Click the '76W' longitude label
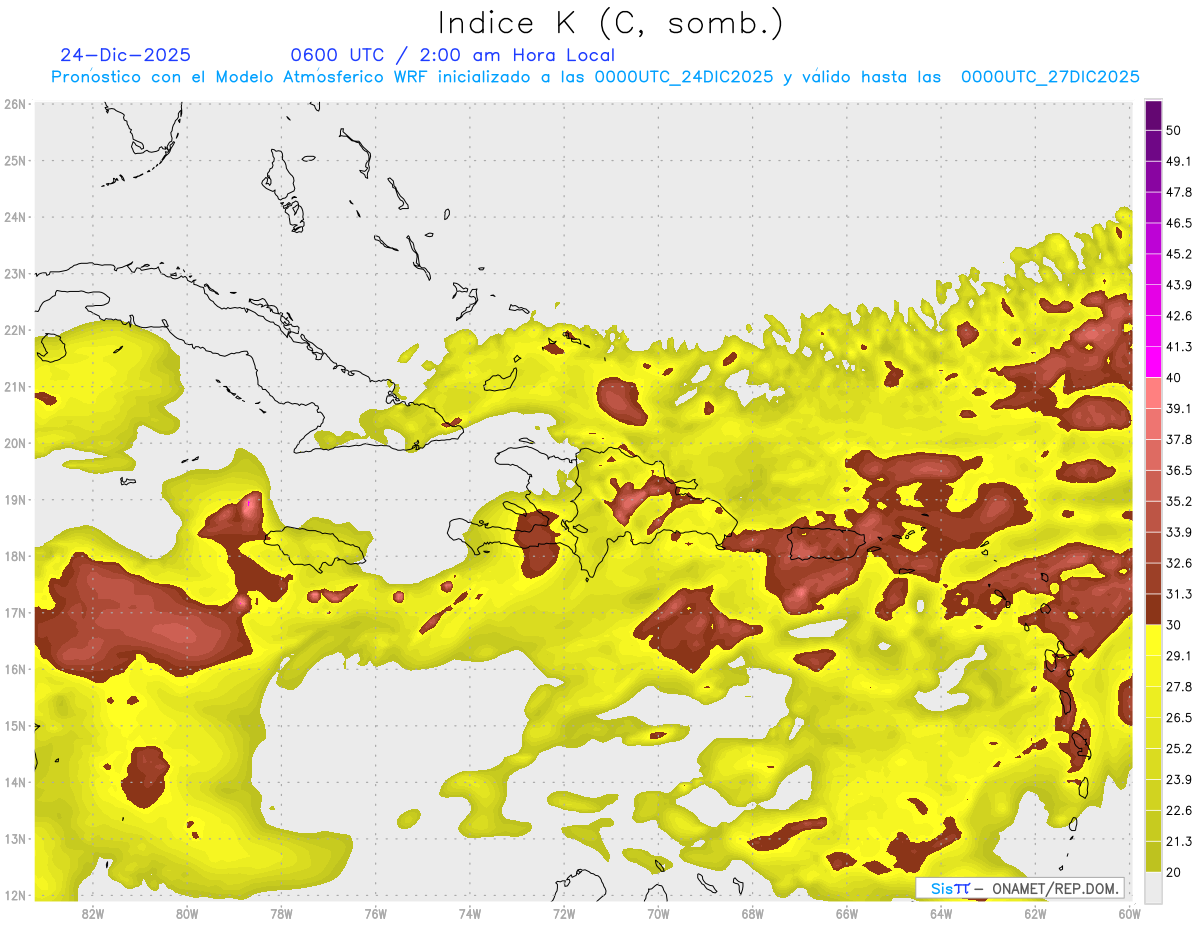This screenshot has width=1200, height=927. 376,913
